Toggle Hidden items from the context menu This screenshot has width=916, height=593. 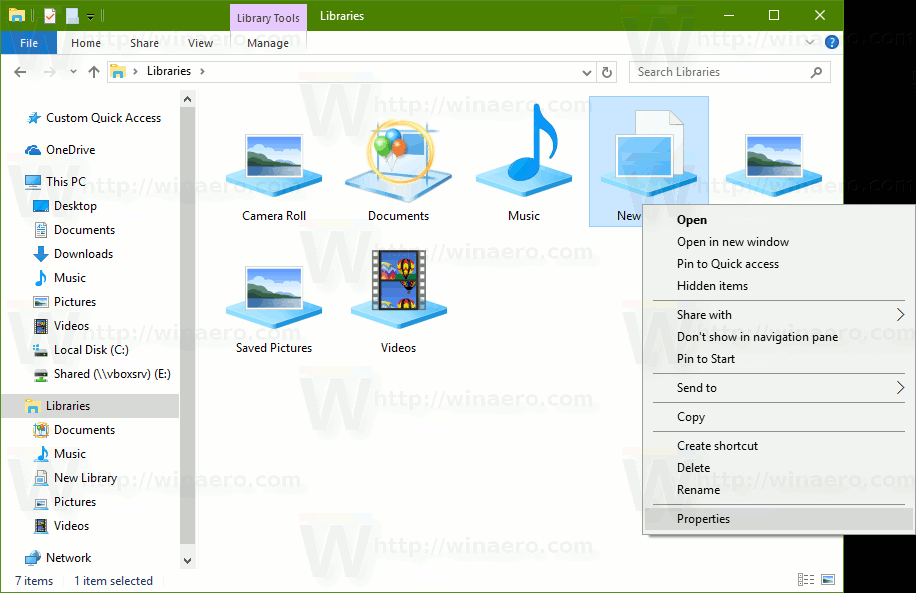tap(714, 286)
